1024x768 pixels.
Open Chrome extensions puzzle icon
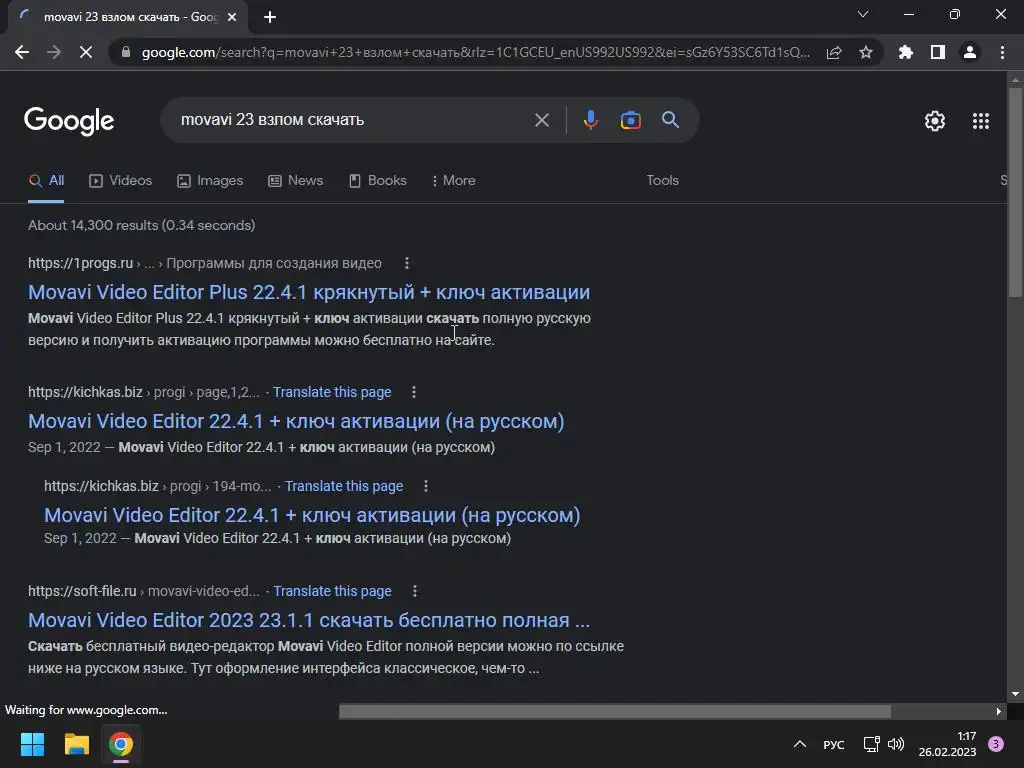coord(906,52)
